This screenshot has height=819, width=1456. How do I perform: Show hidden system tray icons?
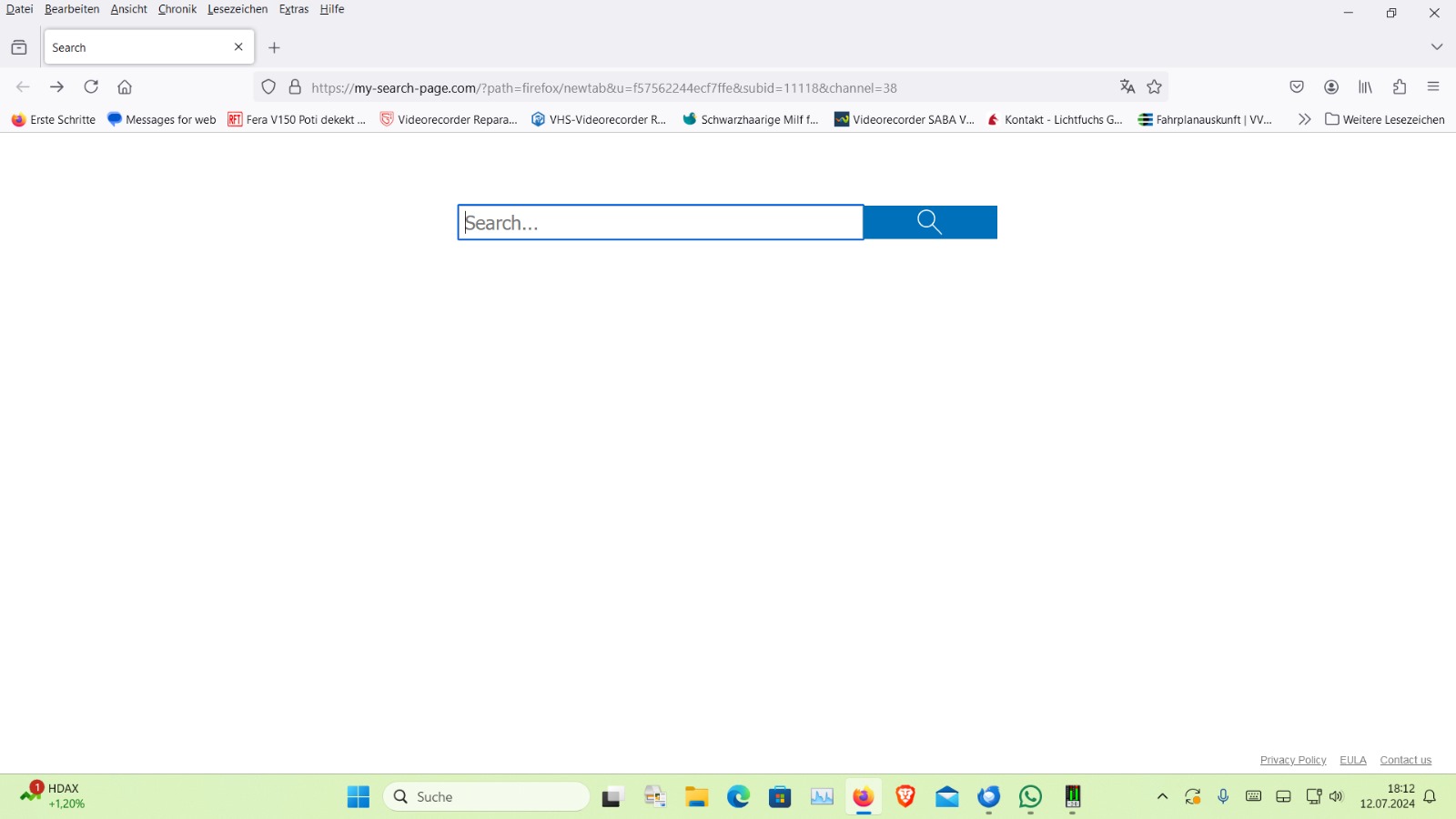[x=1162, y=797]
